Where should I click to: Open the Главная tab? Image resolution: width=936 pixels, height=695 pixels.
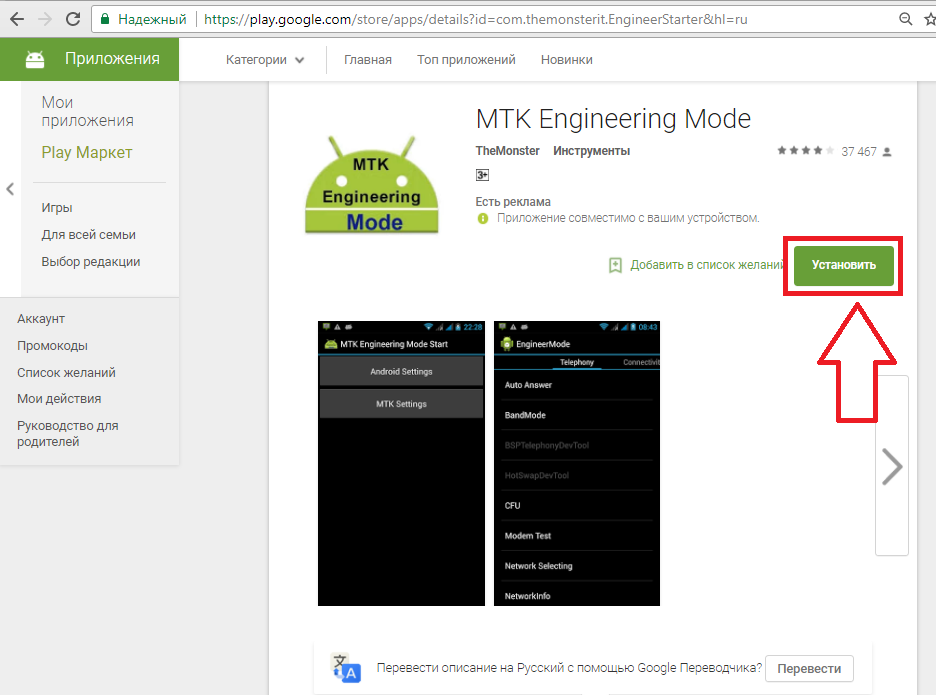pyautogui.click(x=368, y=60)
